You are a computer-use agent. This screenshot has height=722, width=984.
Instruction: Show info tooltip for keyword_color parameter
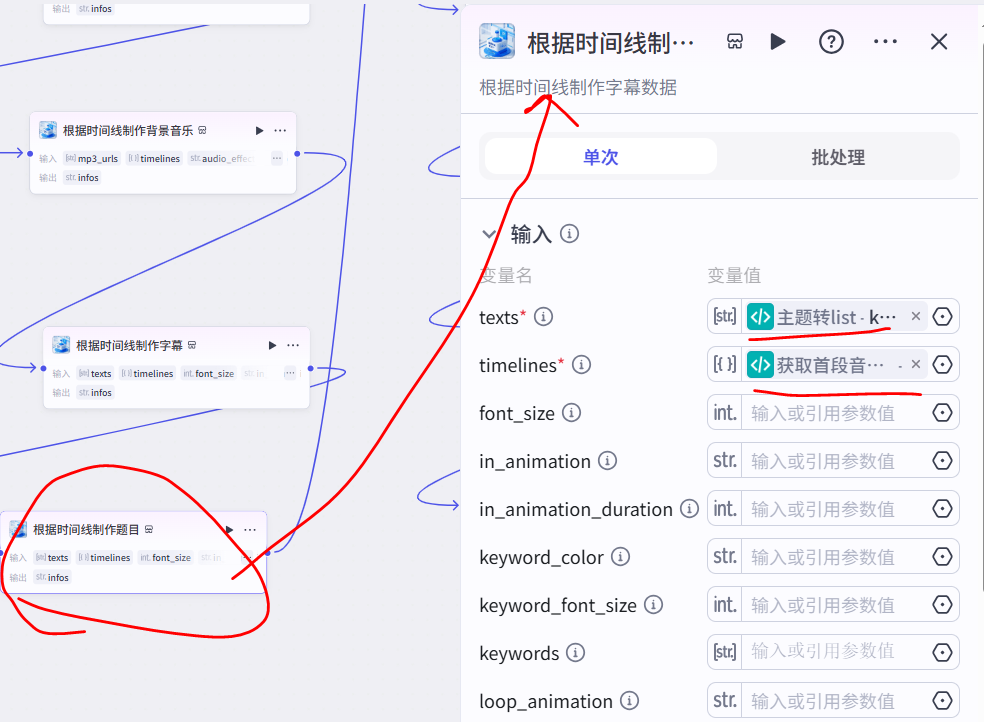click(x=620, y=556)
